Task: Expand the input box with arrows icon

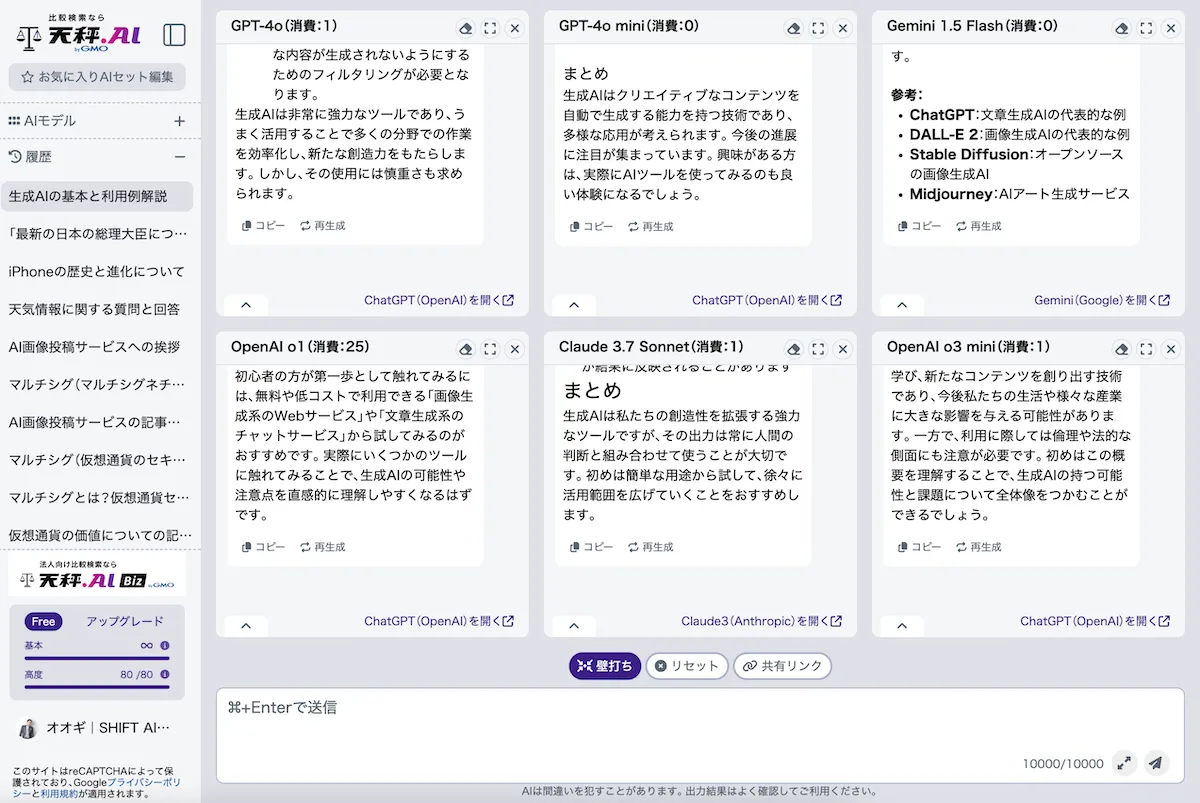Action: coord(1124,763)
